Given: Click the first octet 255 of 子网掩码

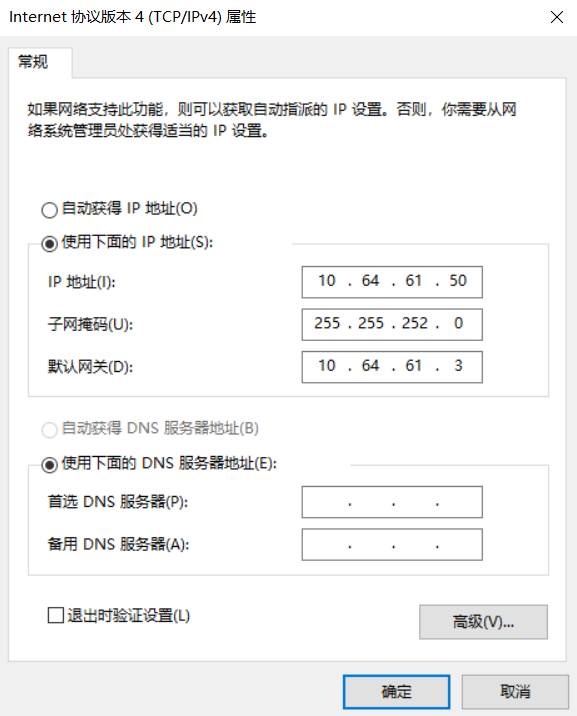Looking at the screenshot, I should pyautogui.click(x=327, y=323).
